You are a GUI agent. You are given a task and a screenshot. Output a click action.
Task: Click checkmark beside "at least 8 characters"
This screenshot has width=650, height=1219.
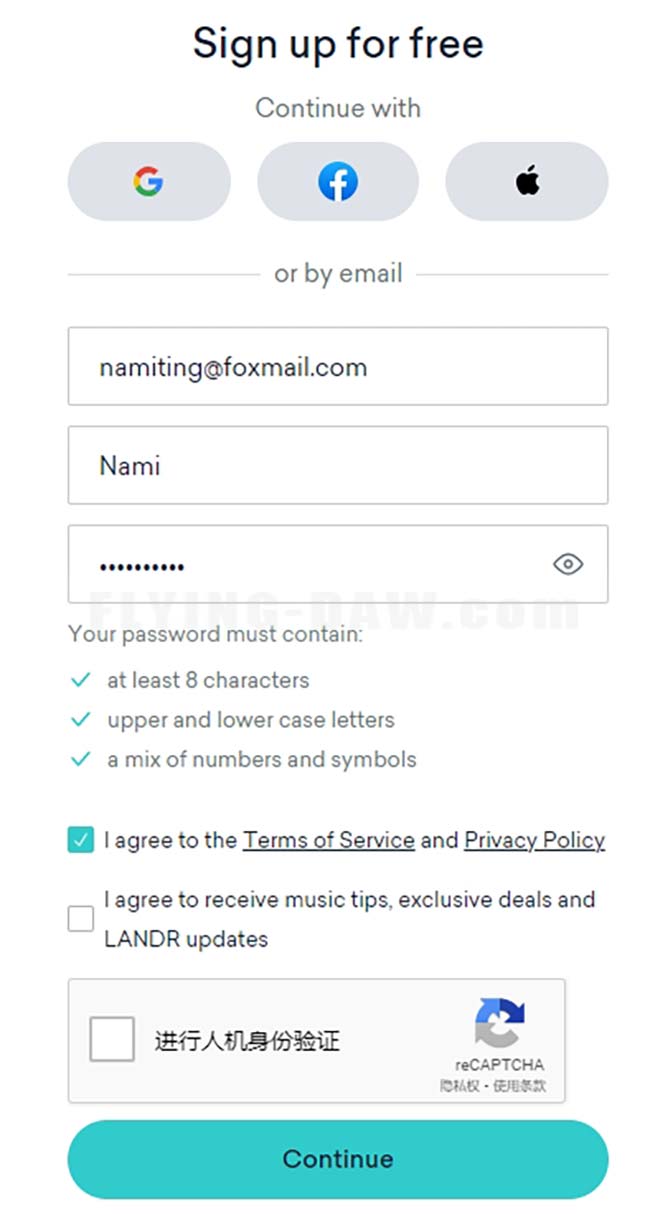coord(81,680)
